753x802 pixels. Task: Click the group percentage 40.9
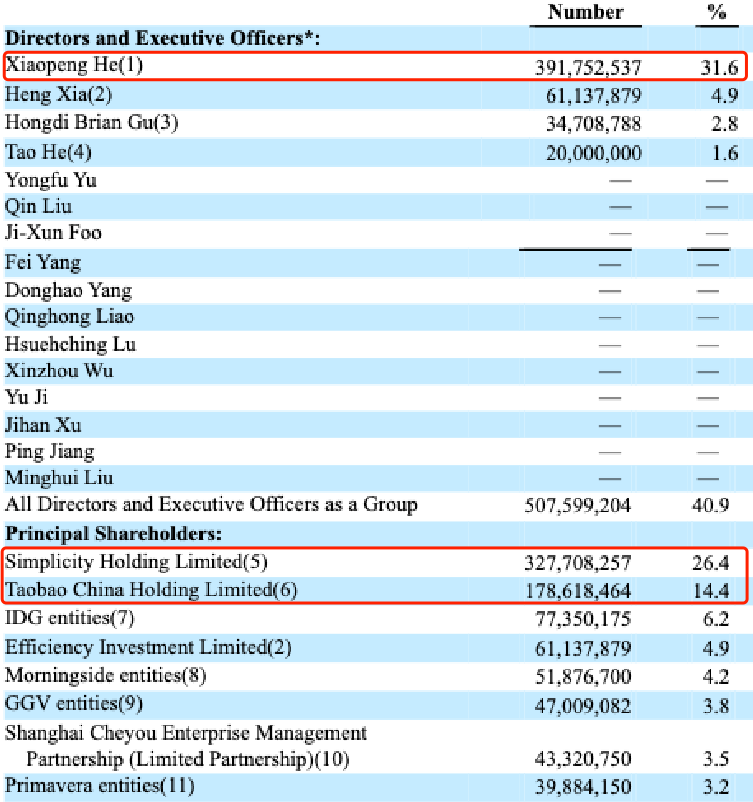tap(710, 505)
